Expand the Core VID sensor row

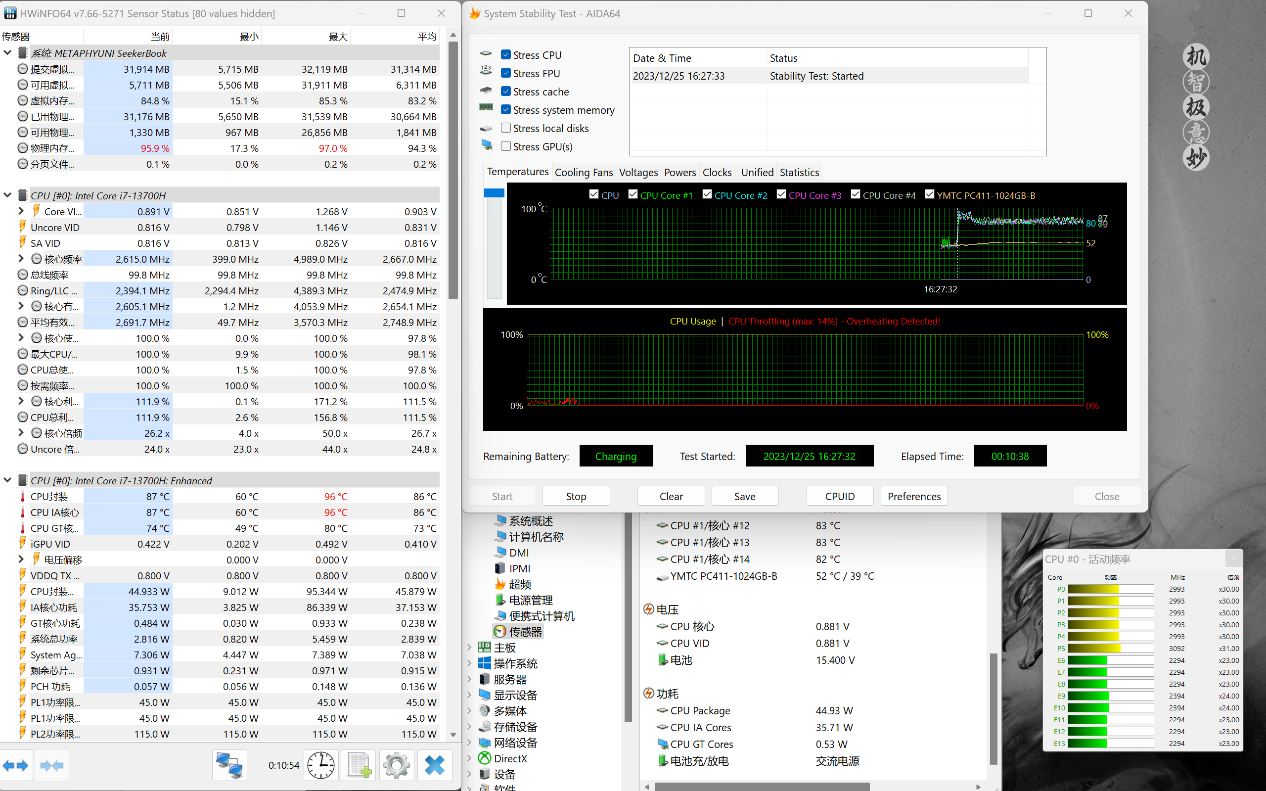(x=21, y=211)
